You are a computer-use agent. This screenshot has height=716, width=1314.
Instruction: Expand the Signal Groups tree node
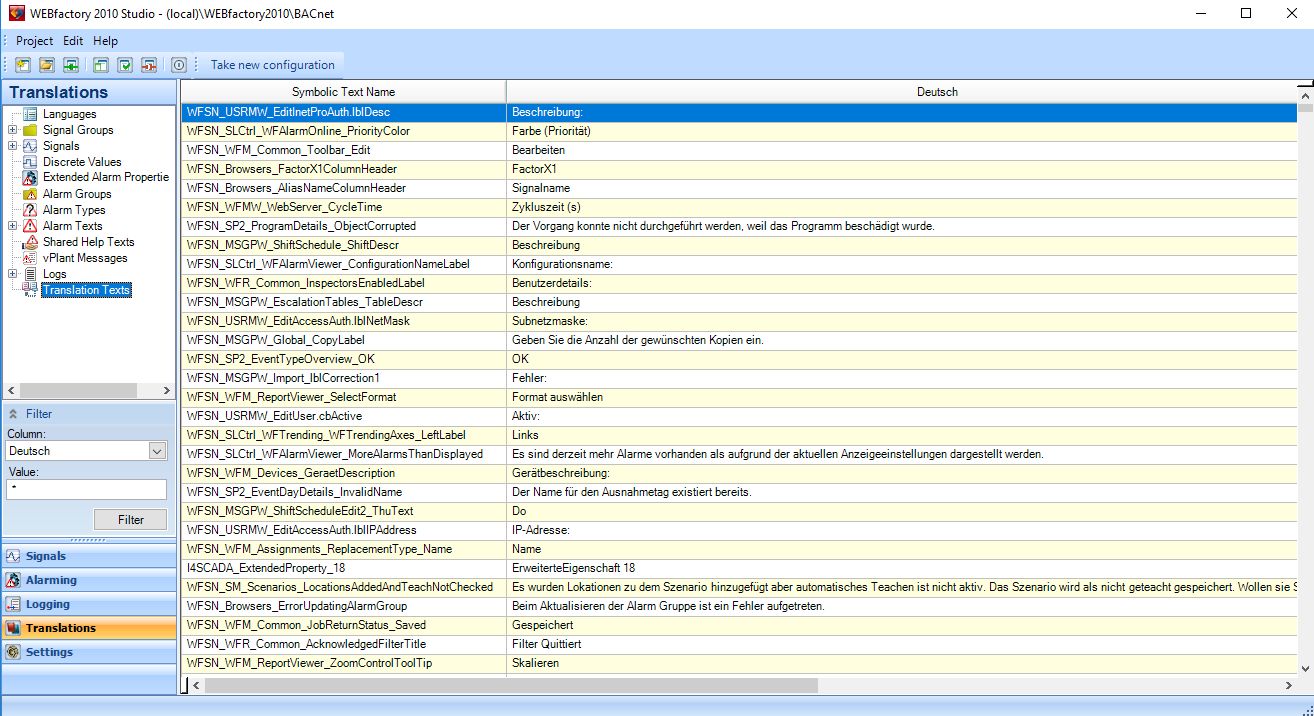(12, 130)
